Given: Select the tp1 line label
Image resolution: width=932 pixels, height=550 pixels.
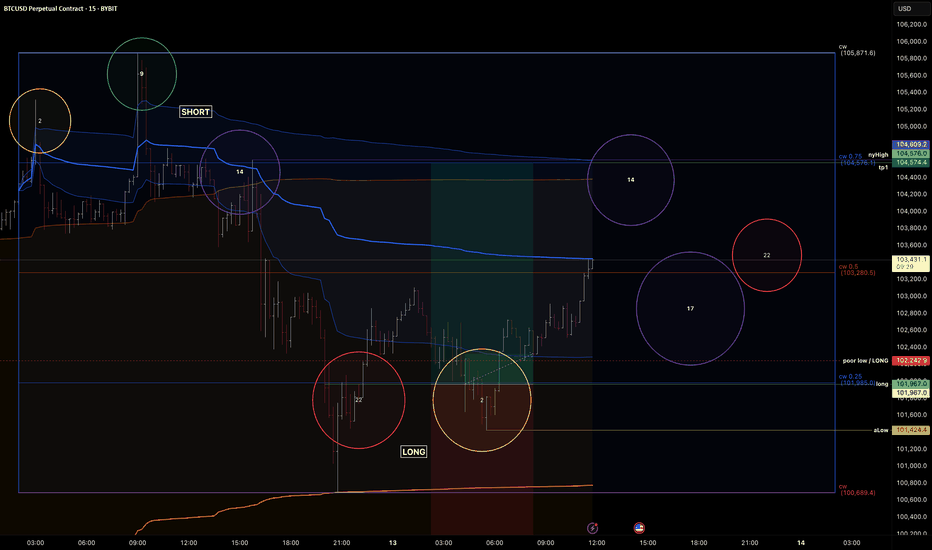Looking at the screenshot, I should coord(883,168).
